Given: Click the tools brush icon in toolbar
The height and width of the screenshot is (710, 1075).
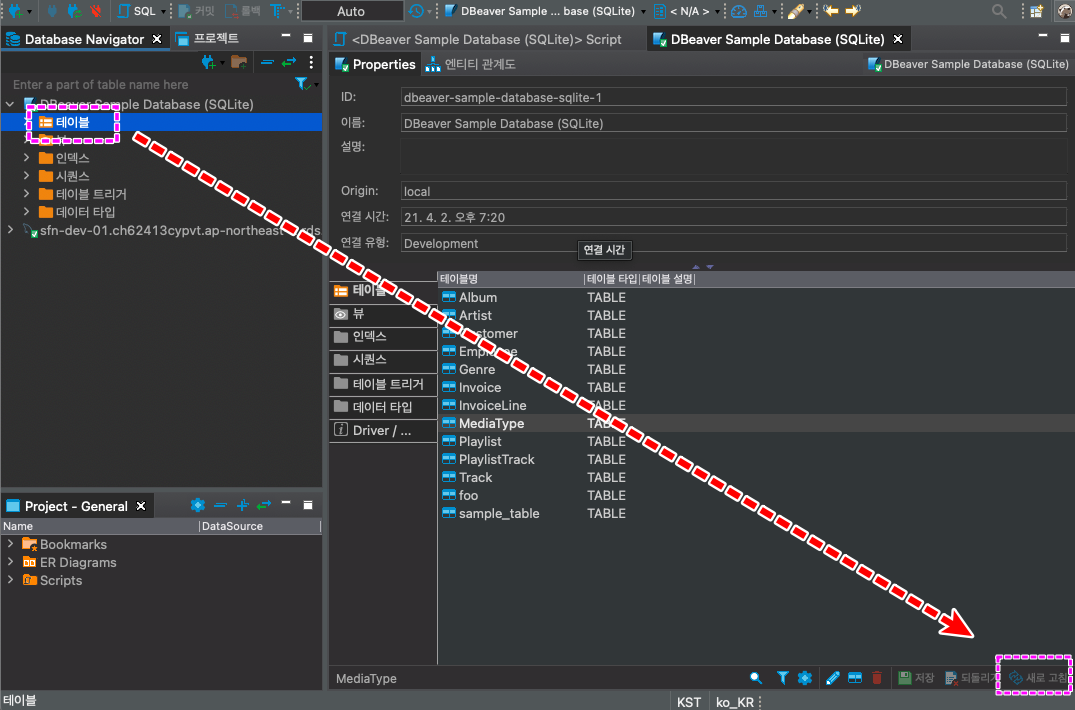Looking at the screenshot, I should coord(795,11).
